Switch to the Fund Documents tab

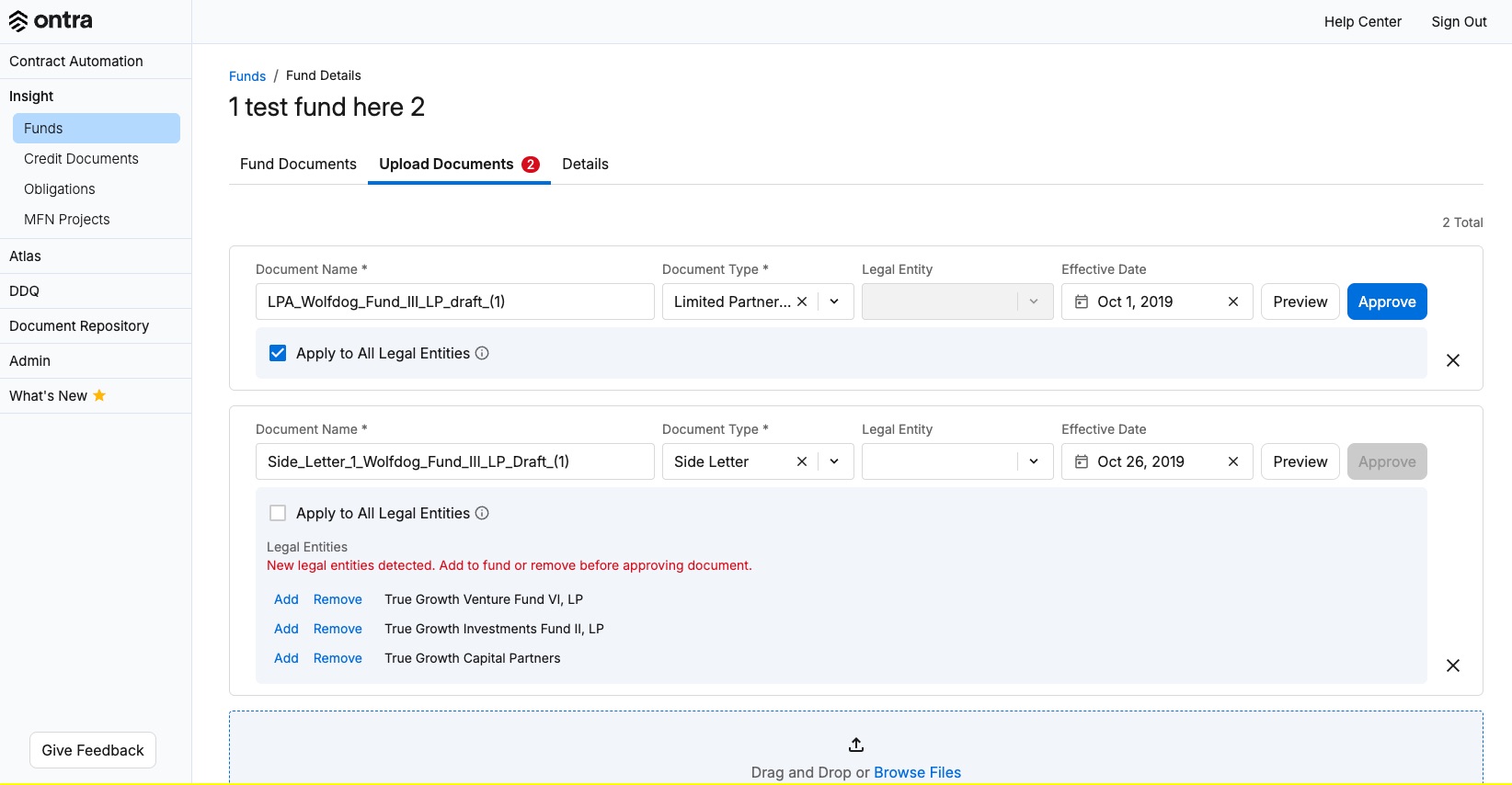point(298,164)
